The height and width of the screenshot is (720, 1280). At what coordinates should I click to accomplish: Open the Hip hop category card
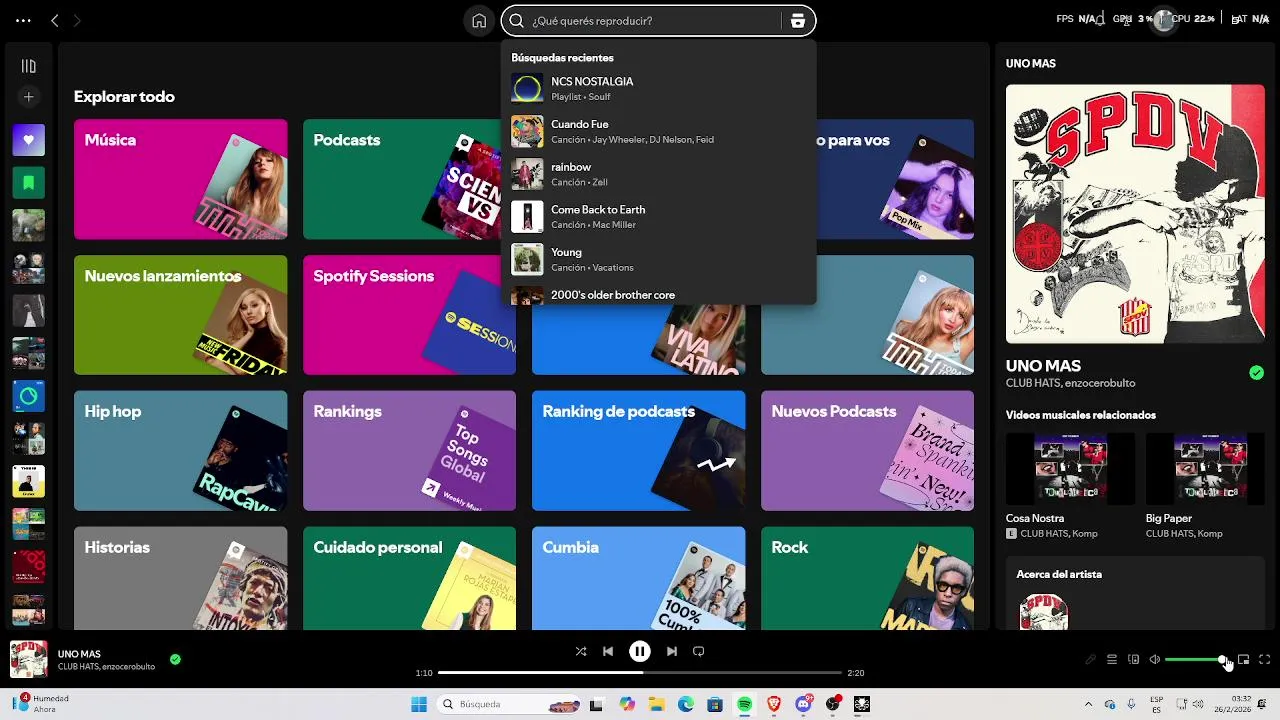(180, 451)
